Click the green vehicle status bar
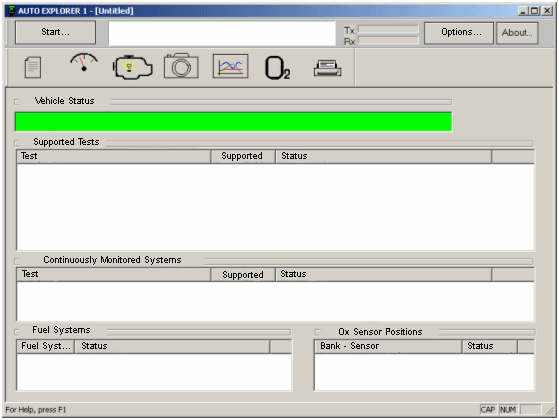559x420 pixels. pyautogui.click(x=234, y=122)
